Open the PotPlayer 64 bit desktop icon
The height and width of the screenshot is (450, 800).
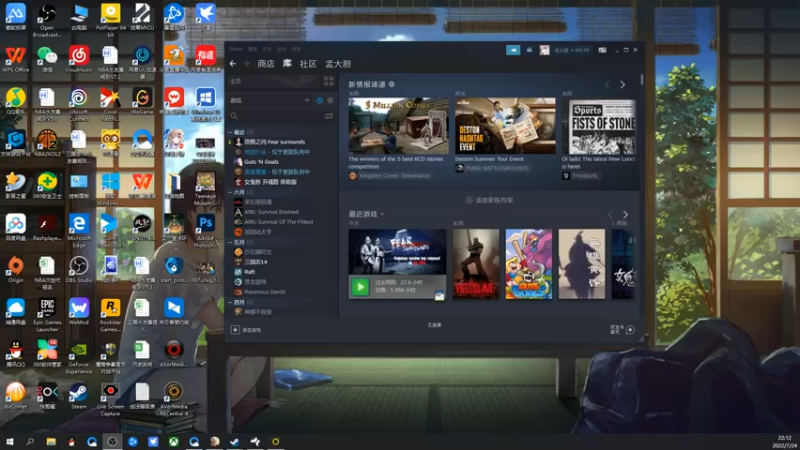111,20
